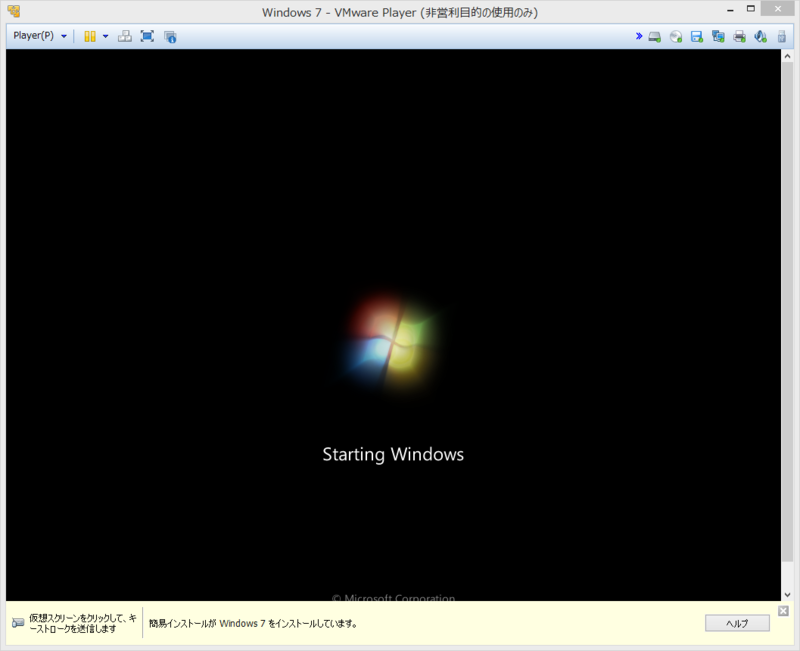This screenshot has width=800, height=651.
Task: Click the '仮想スクリーンをクリックして、キーストロークを送信します' hint text
Action: click(83, 623)
